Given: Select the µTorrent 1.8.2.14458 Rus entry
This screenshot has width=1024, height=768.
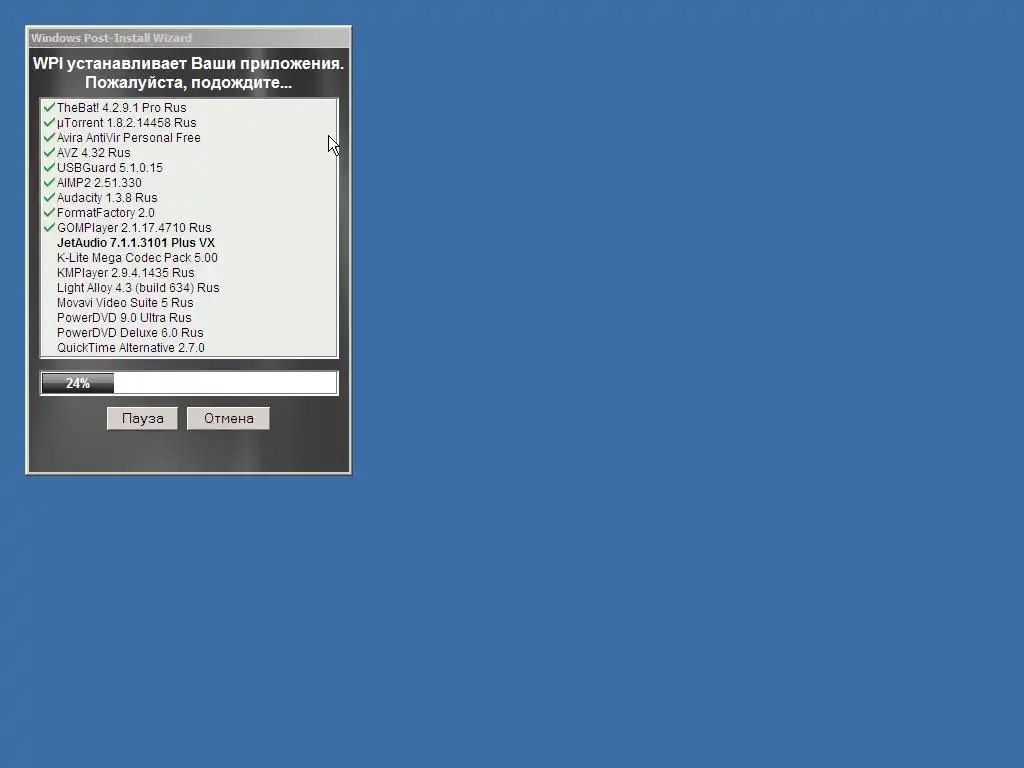Looking at the screenshot, I should tap(127, 123).
